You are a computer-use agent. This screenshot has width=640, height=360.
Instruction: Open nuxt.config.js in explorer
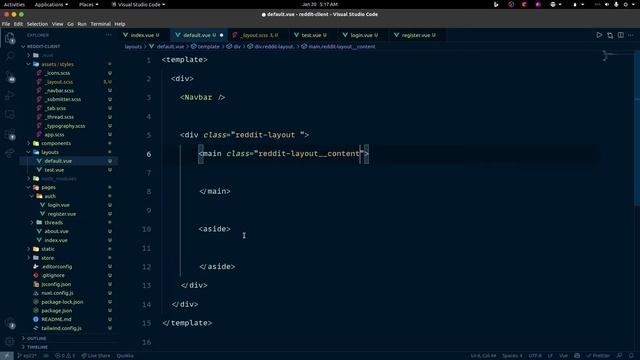[x=57, y=293]
